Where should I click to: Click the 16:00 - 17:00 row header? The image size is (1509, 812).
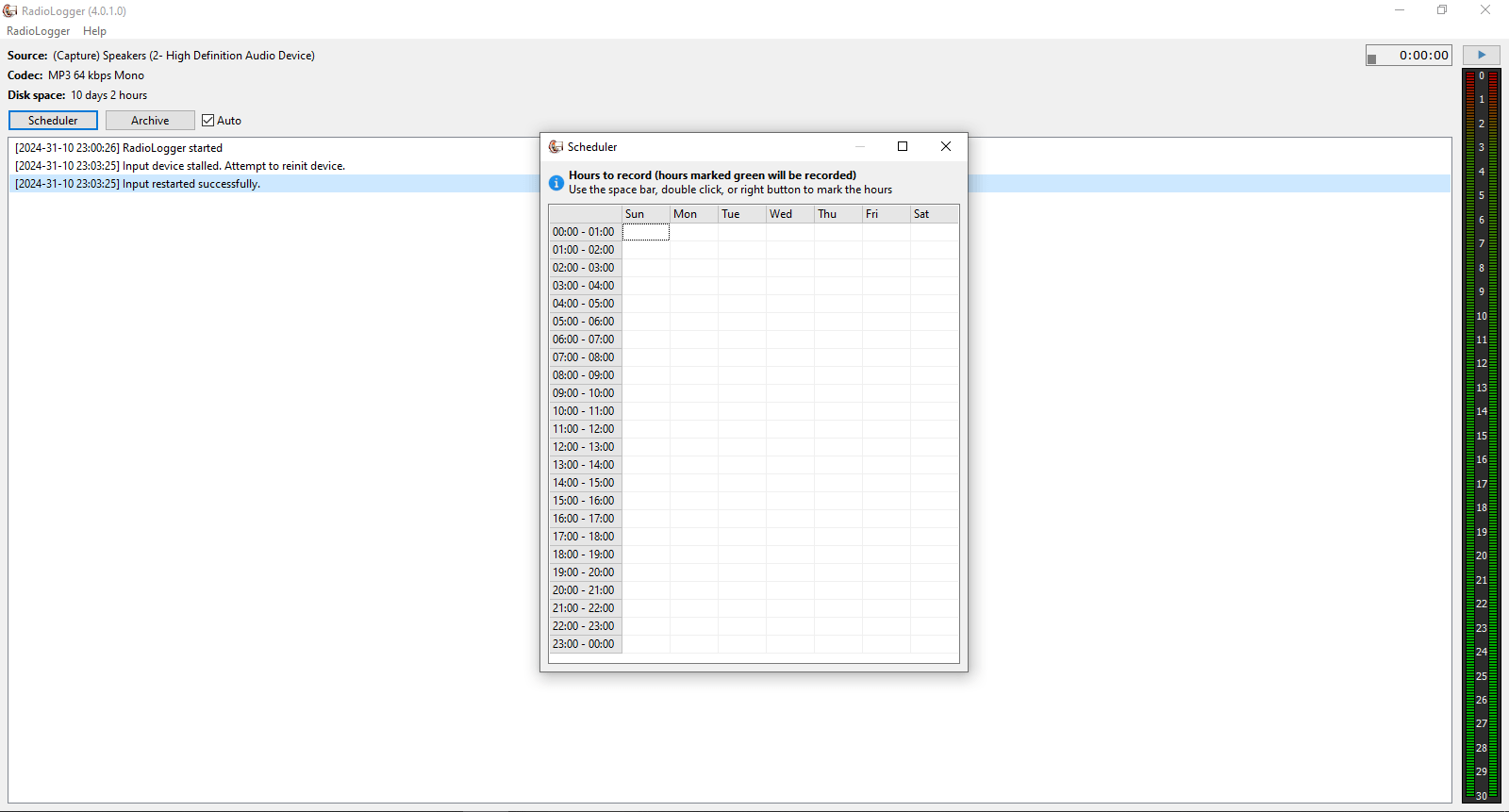click(x=585, y=519)
